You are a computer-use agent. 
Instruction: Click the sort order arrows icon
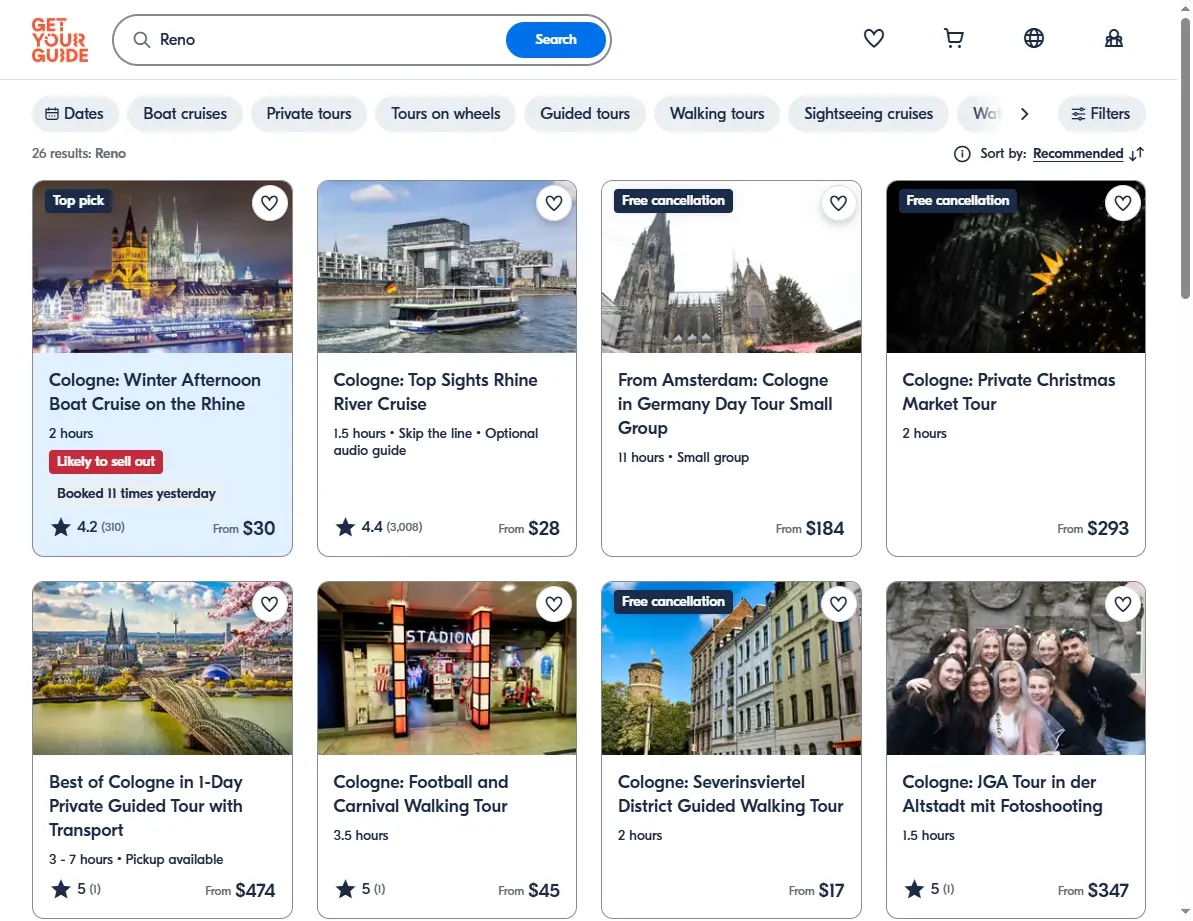coord(1137,154)
